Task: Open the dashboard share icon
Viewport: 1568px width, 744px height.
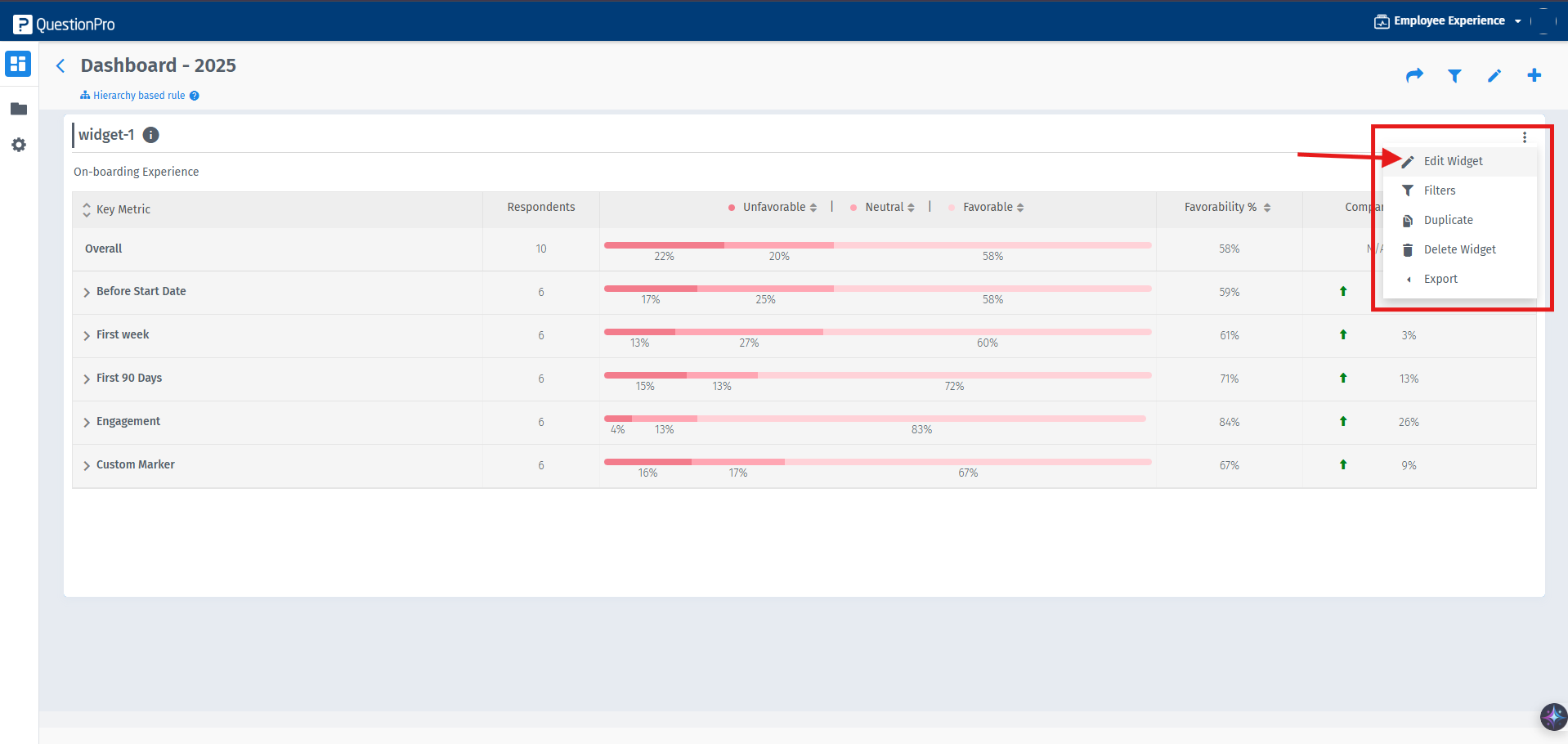Action: pos(1414,75)
